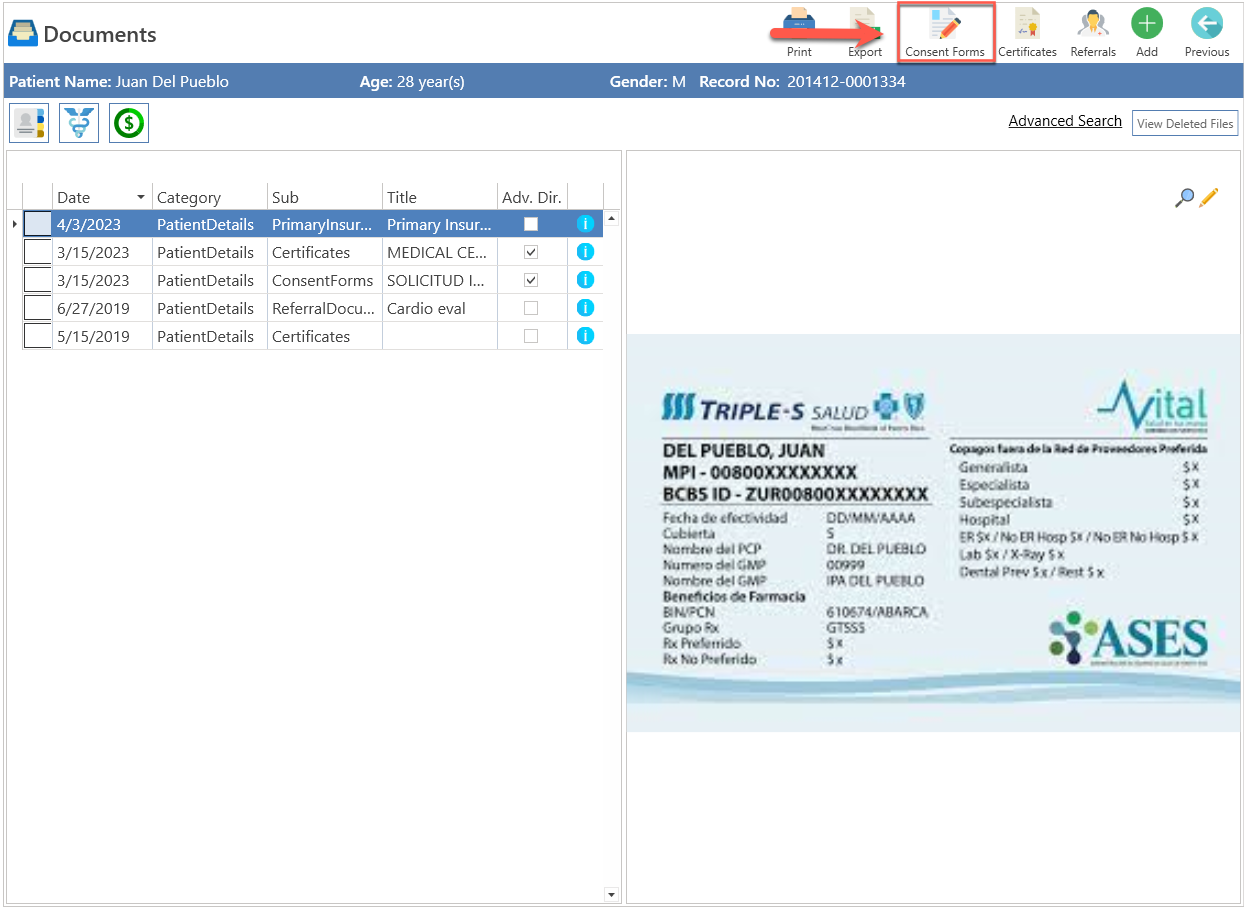Screen dimensions: 1246x910
Task: Tick selection box of 6/27/2019 row
Action: [38, 308]
